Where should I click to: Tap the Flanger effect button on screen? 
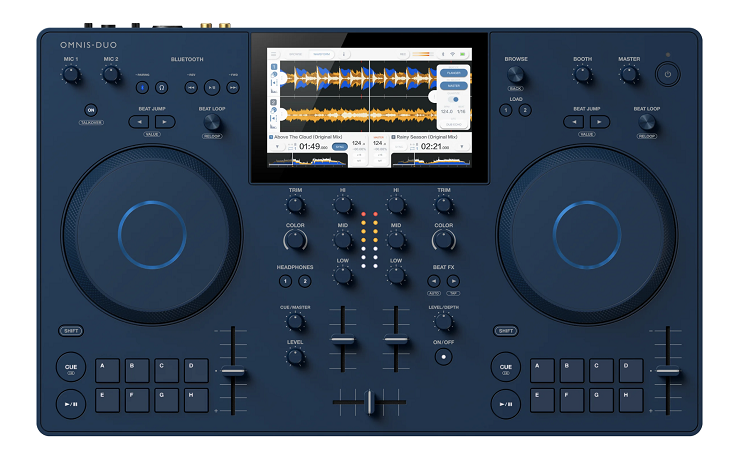[454, 73]
